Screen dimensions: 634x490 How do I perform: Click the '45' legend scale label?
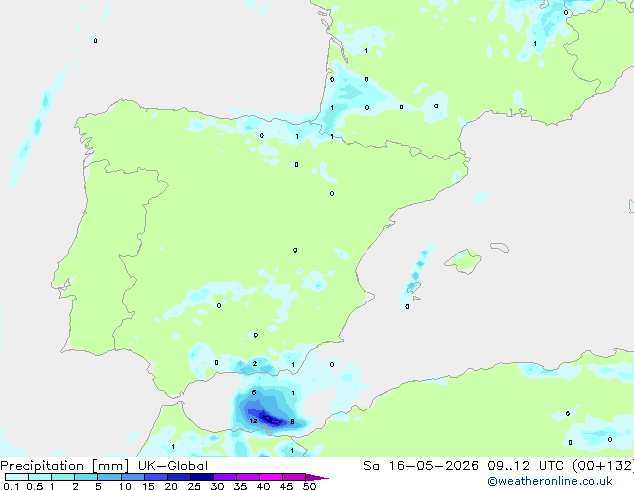tap(286, 486)
